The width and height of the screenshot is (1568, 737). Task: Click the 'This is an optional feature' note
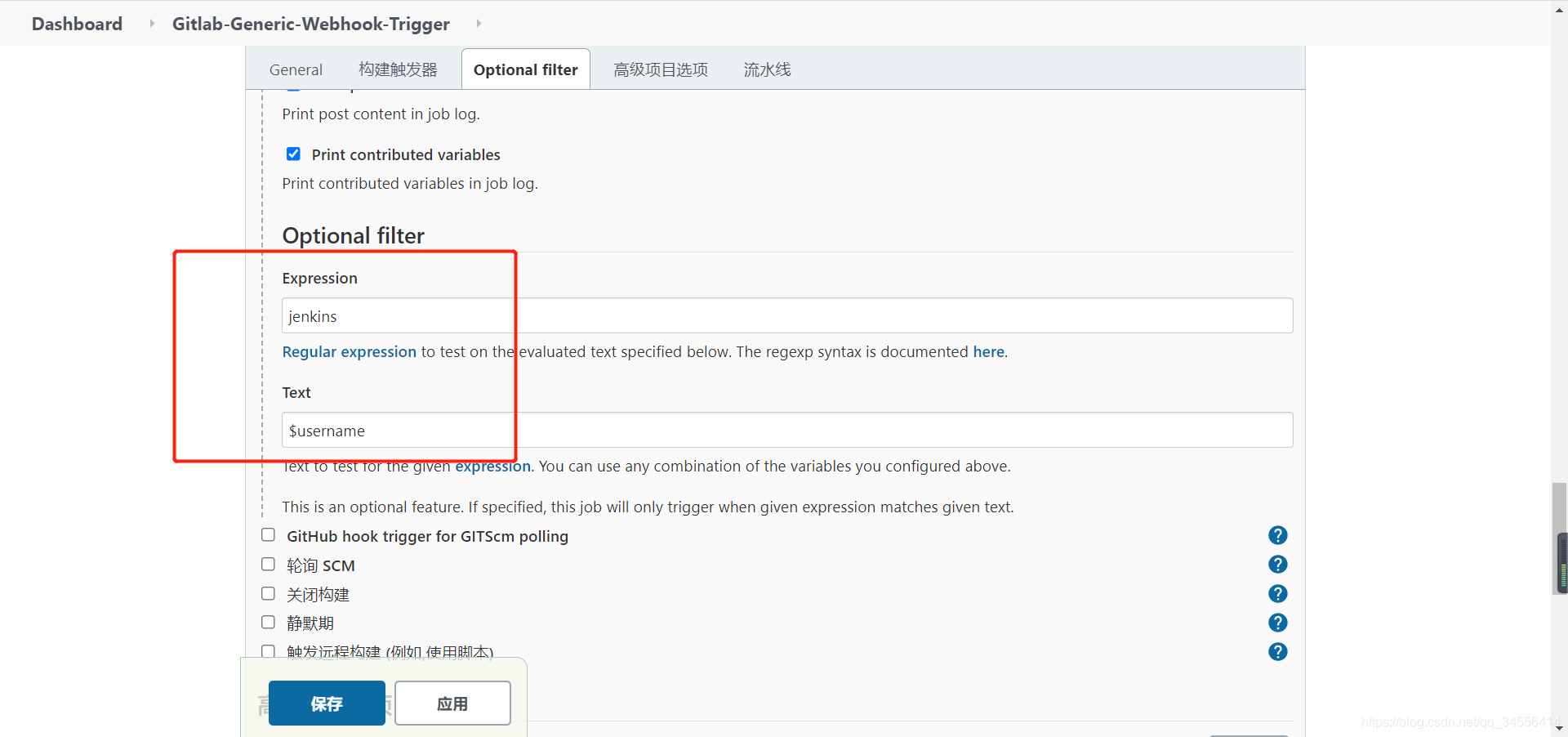(648, 507)
